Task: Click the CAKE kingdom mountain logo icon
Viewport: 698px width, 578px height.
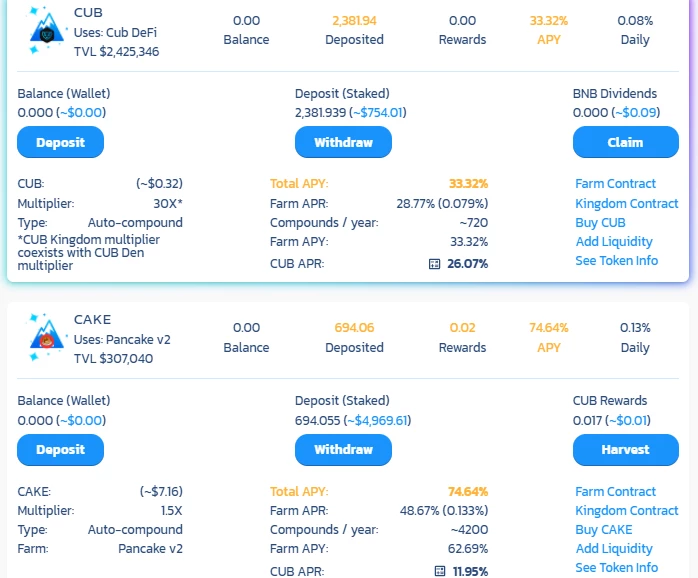Action: coord(47,337)
